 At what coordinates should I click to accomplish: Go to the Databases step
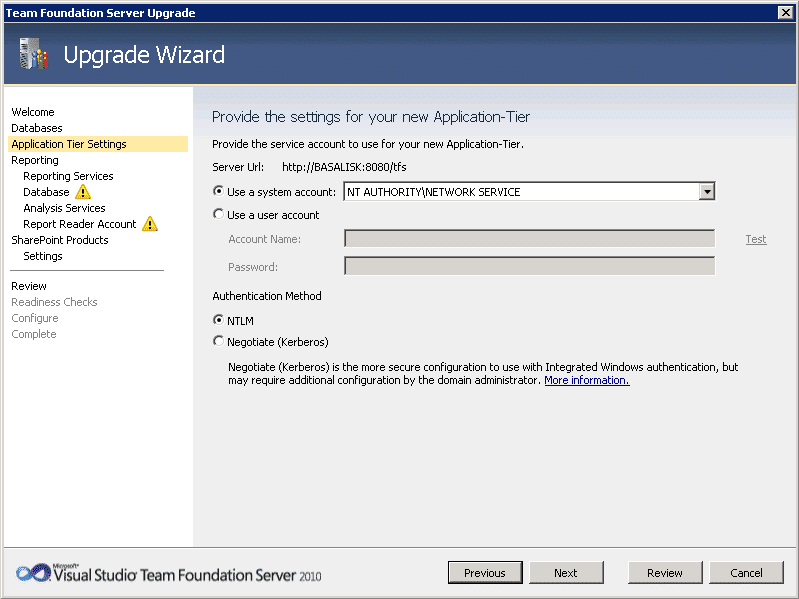click(x=37, y=128)
